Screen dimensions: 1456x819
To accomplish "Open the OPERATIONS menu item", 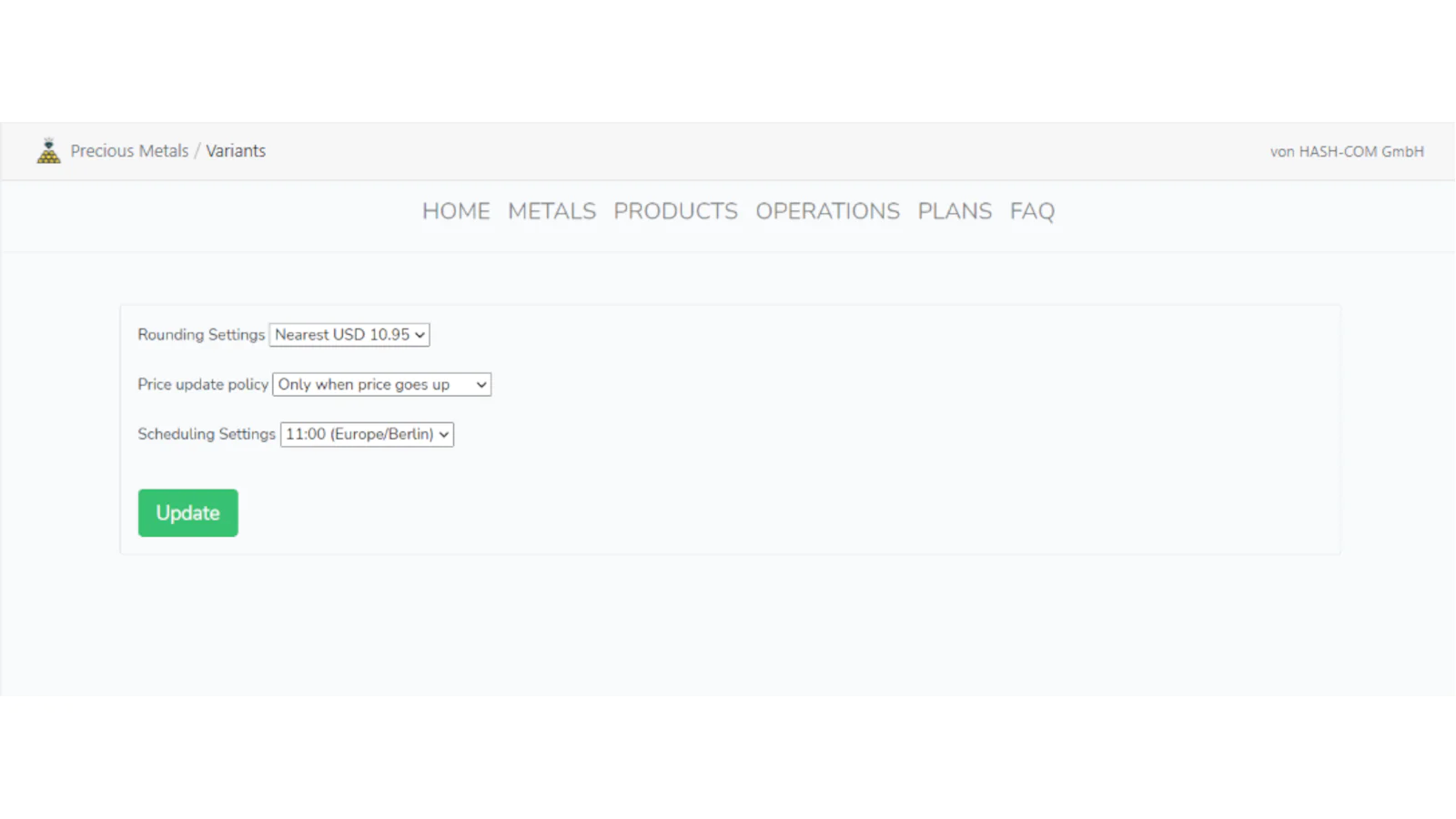I will (x=827, y=211).
